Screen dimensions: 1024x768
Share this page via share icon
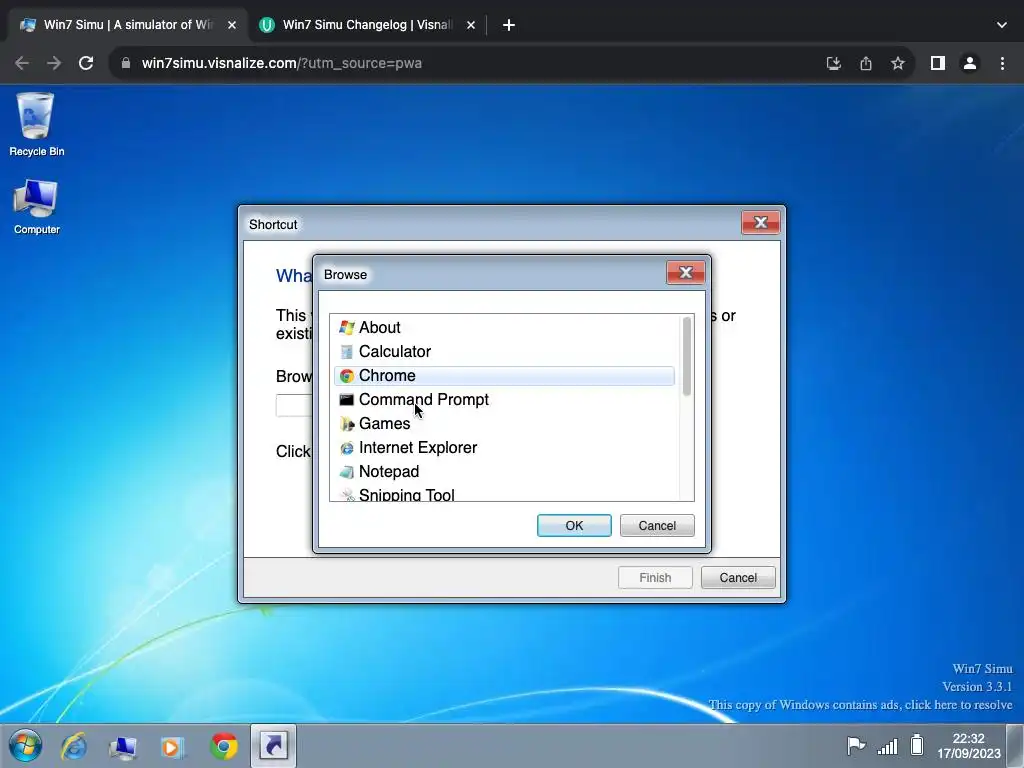point(866,63)
